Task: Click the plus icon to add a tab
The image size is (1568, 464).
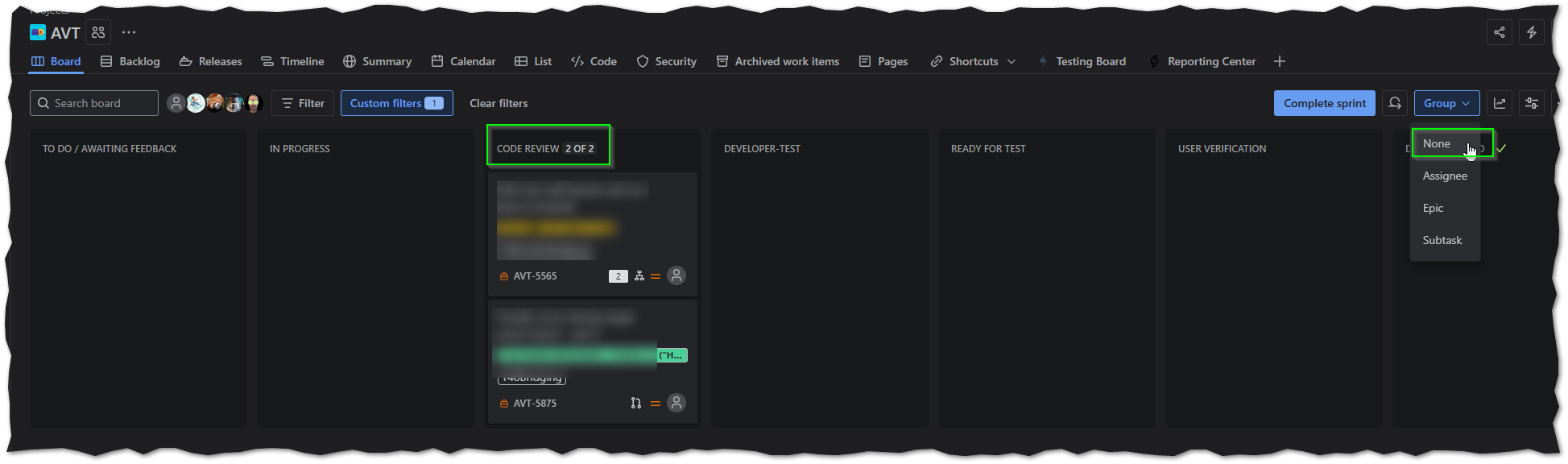Action: tap(1280, 61)
